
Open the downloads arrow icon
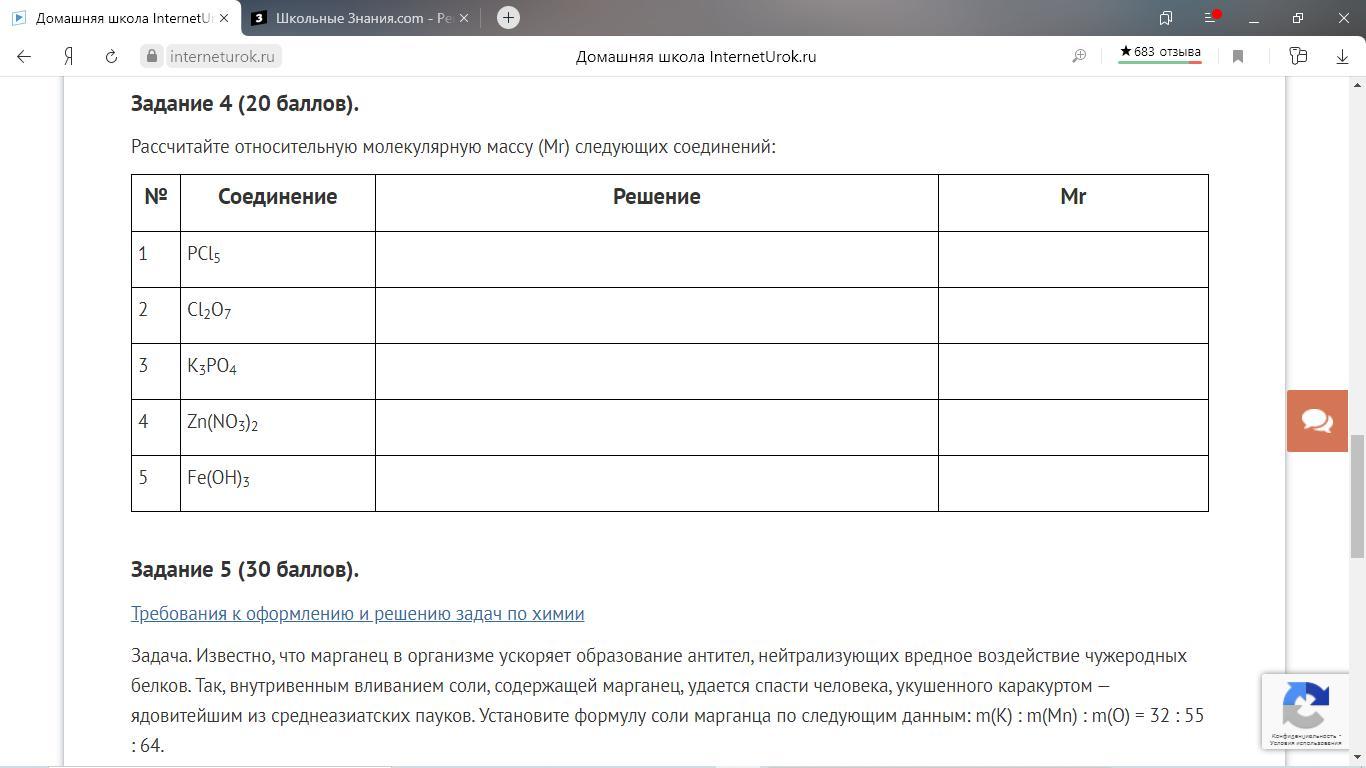coord(1342,57)
